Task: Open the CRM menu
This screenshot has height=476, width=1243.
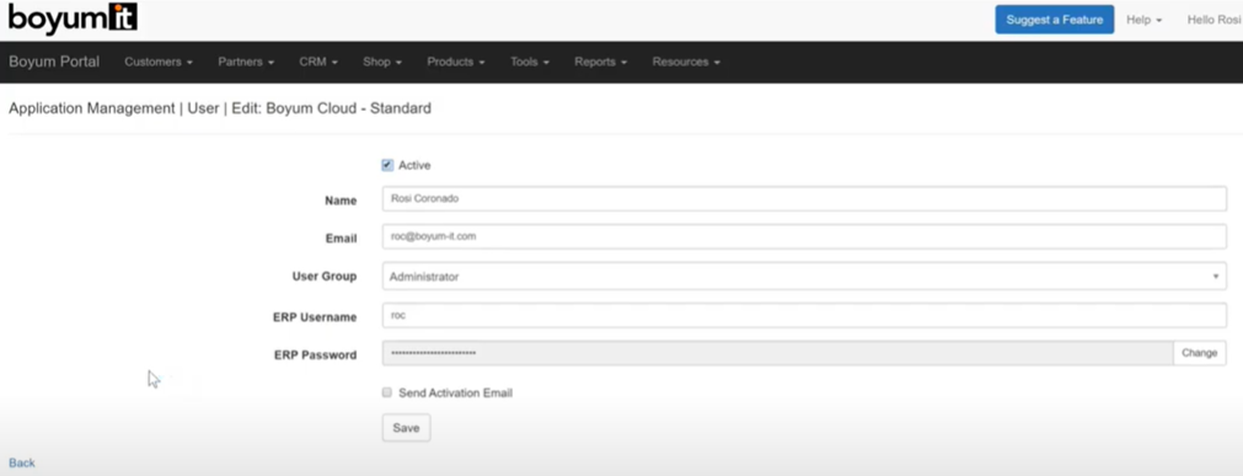Action: pyautogui.click(x=318, y=62)
